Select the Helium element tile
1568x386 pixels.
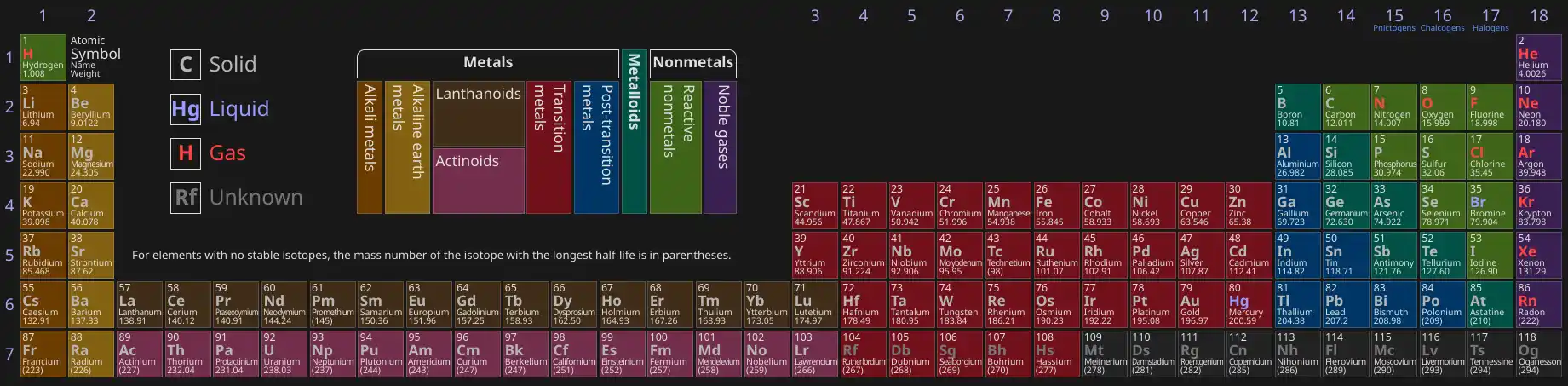coord(1538,57)
